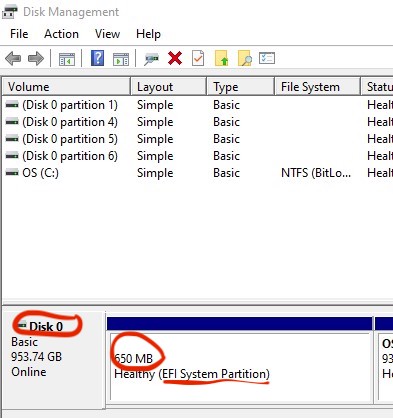The width and height of the screenshot is (393, 418).
Task: Open the Action menu
Action: (x=61, y=34)
